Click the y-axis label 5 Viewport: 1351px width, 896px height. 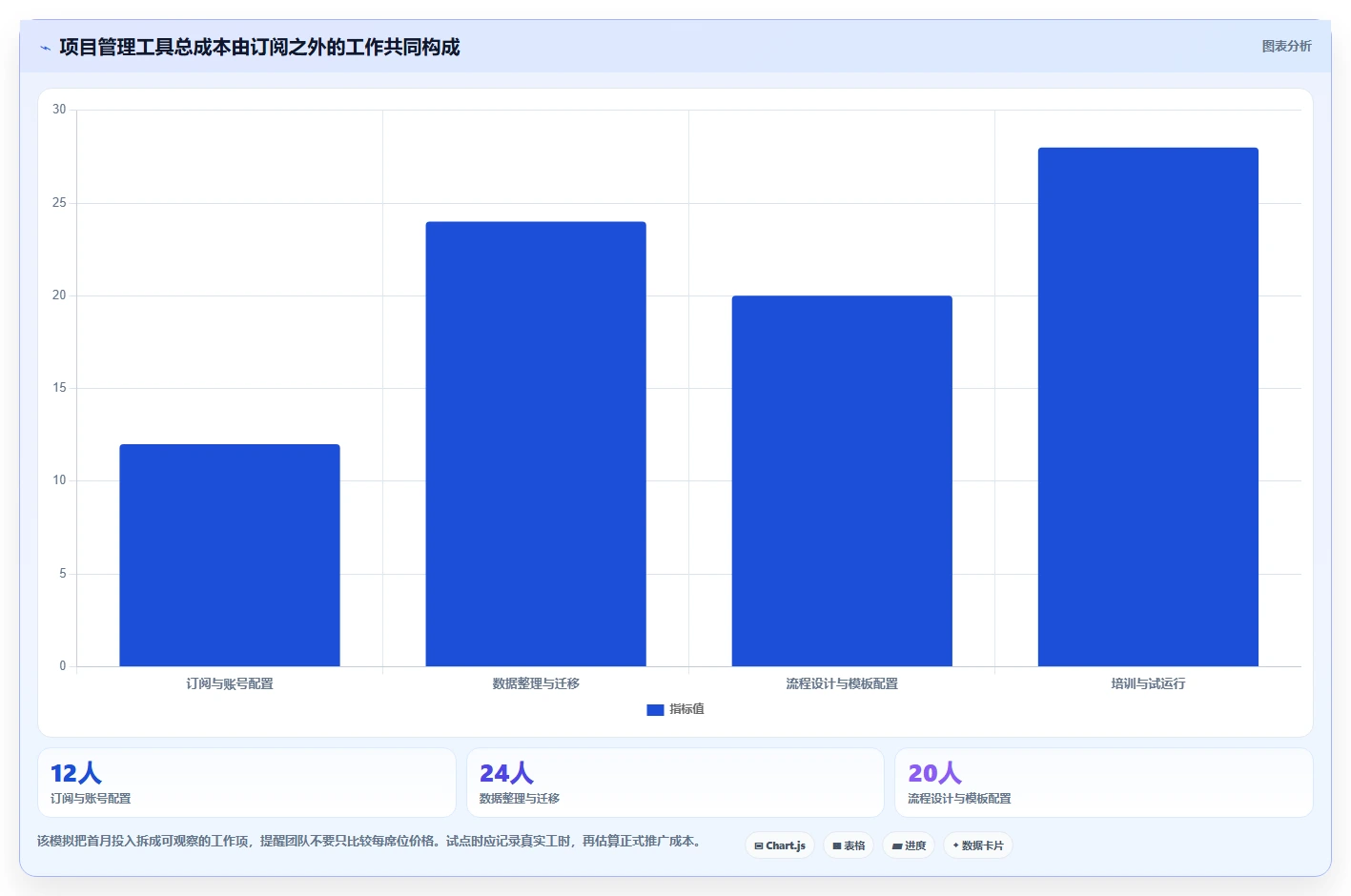pyautogui.click(x=63, y=574)
